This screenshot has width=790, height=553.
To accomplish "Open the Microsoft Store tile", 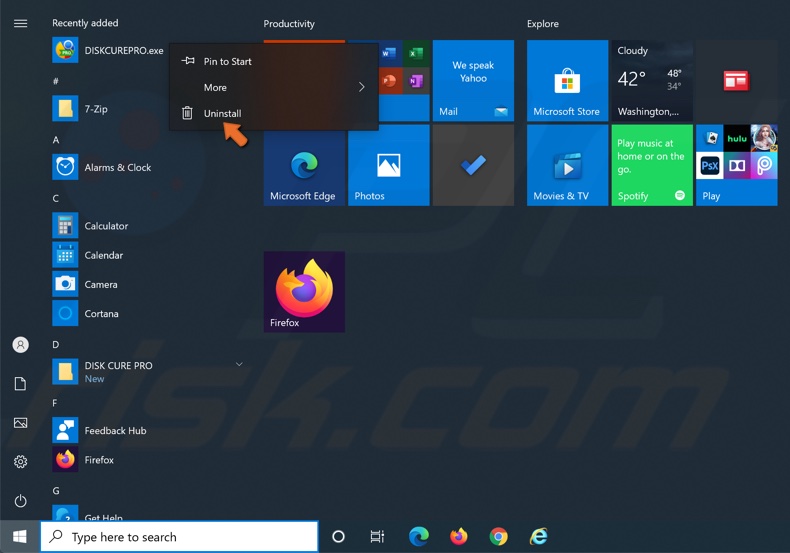I will [567, 81].
